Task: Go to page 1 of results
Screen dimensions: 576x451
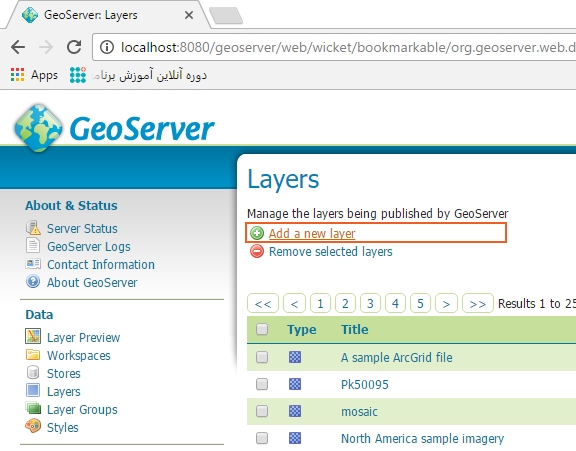Action: pos(320,303)
